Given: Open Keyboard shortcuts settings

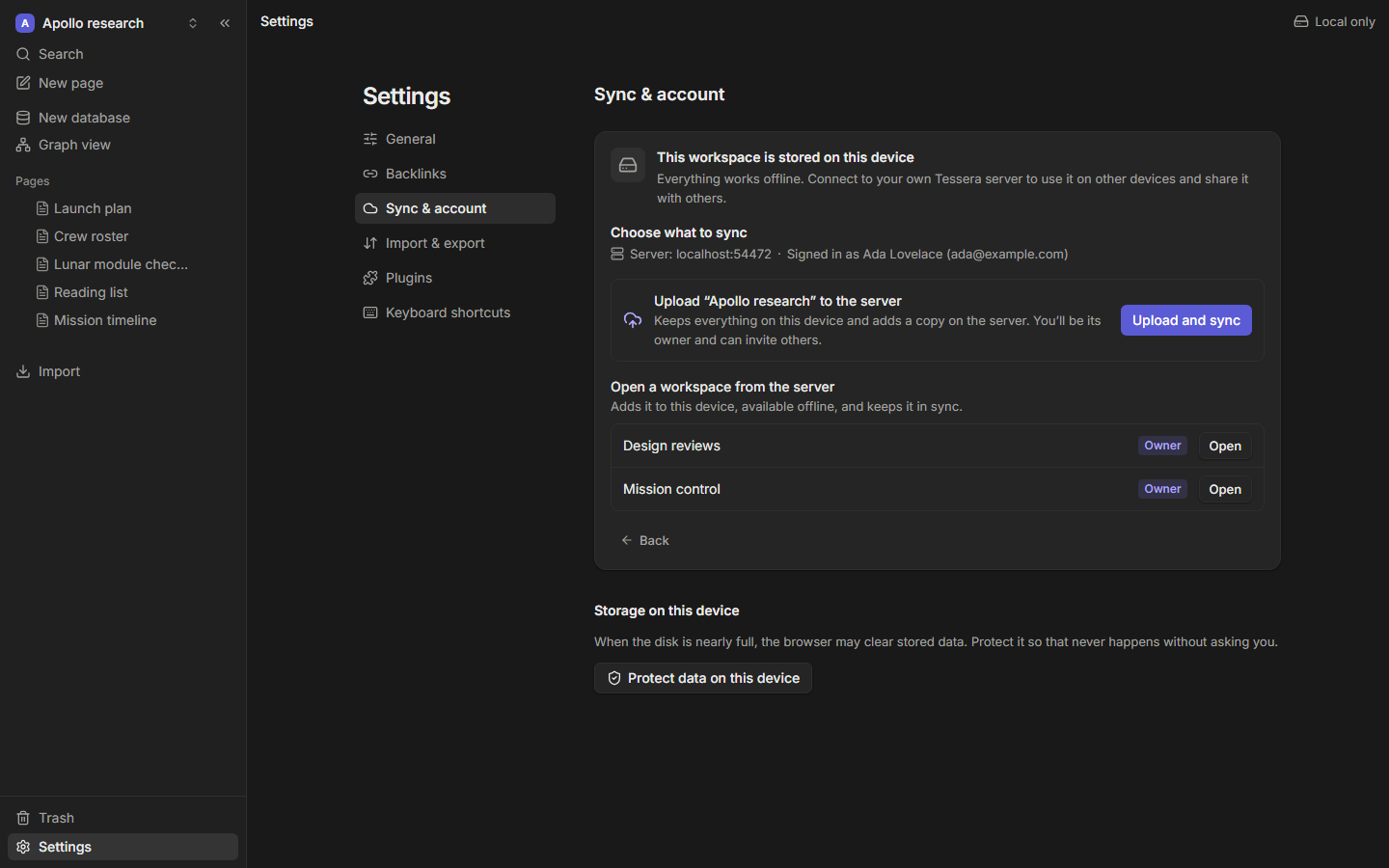Looking at the screenshot, I should (x=455, y=312).
